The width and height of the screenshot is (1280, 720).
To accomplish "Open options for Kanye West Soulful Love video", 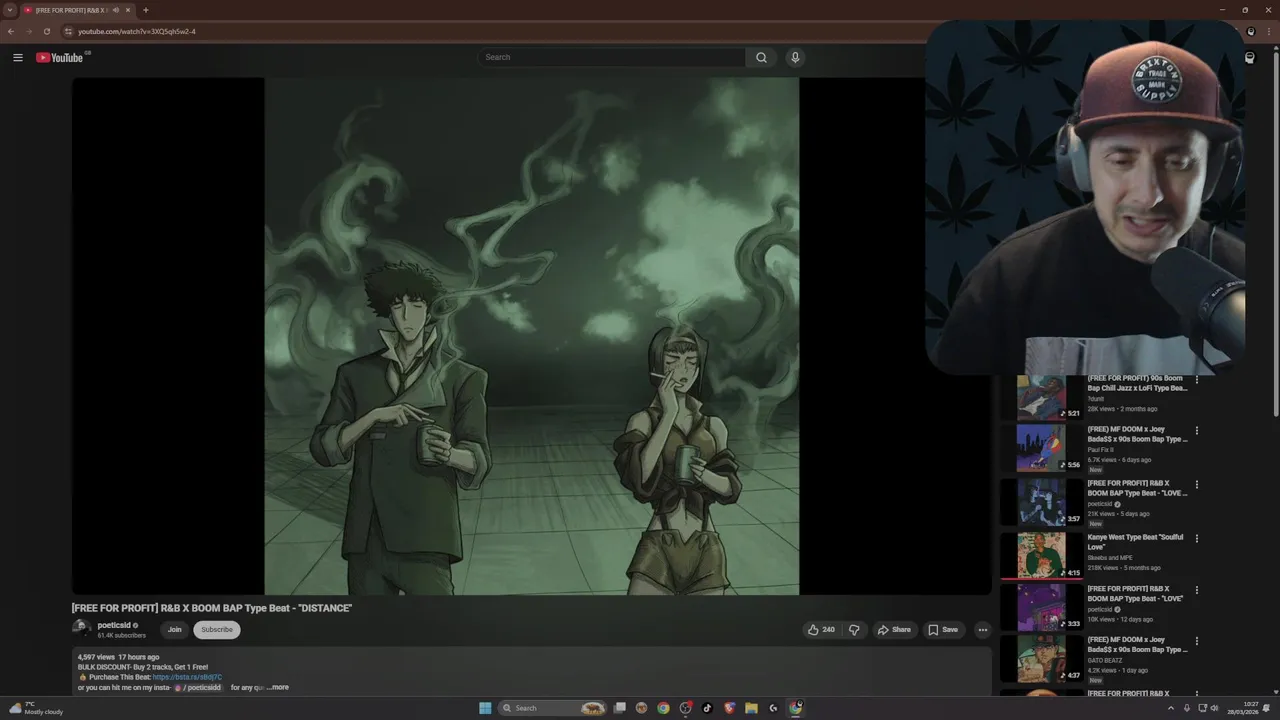I will point(1196,538).
